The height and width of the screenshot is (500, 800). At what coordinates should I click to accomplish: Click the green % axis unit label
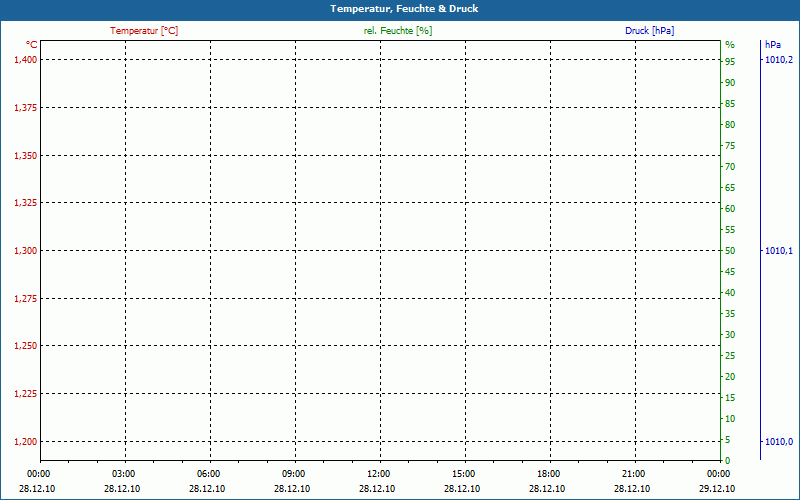click(729, 45)
